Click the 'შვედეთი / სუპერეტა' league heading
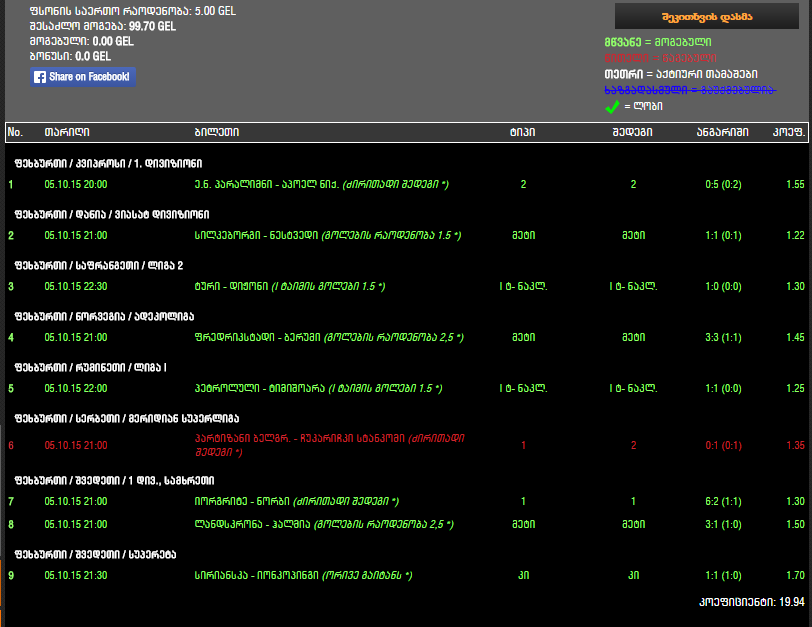 click(x=95, y=555)
